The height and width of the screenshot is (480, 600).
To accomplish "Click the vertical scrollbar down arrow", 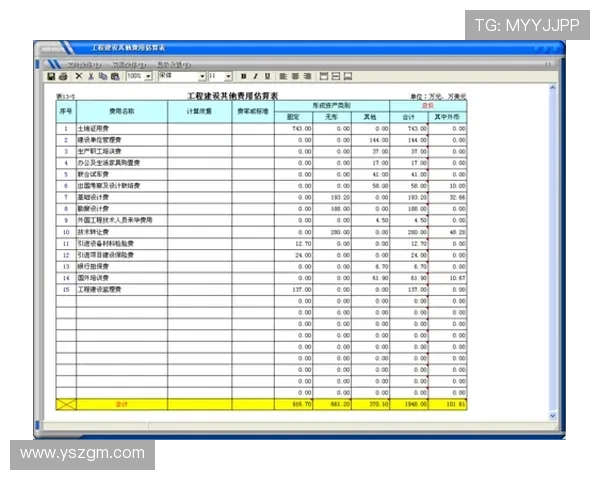I will 553,415.
